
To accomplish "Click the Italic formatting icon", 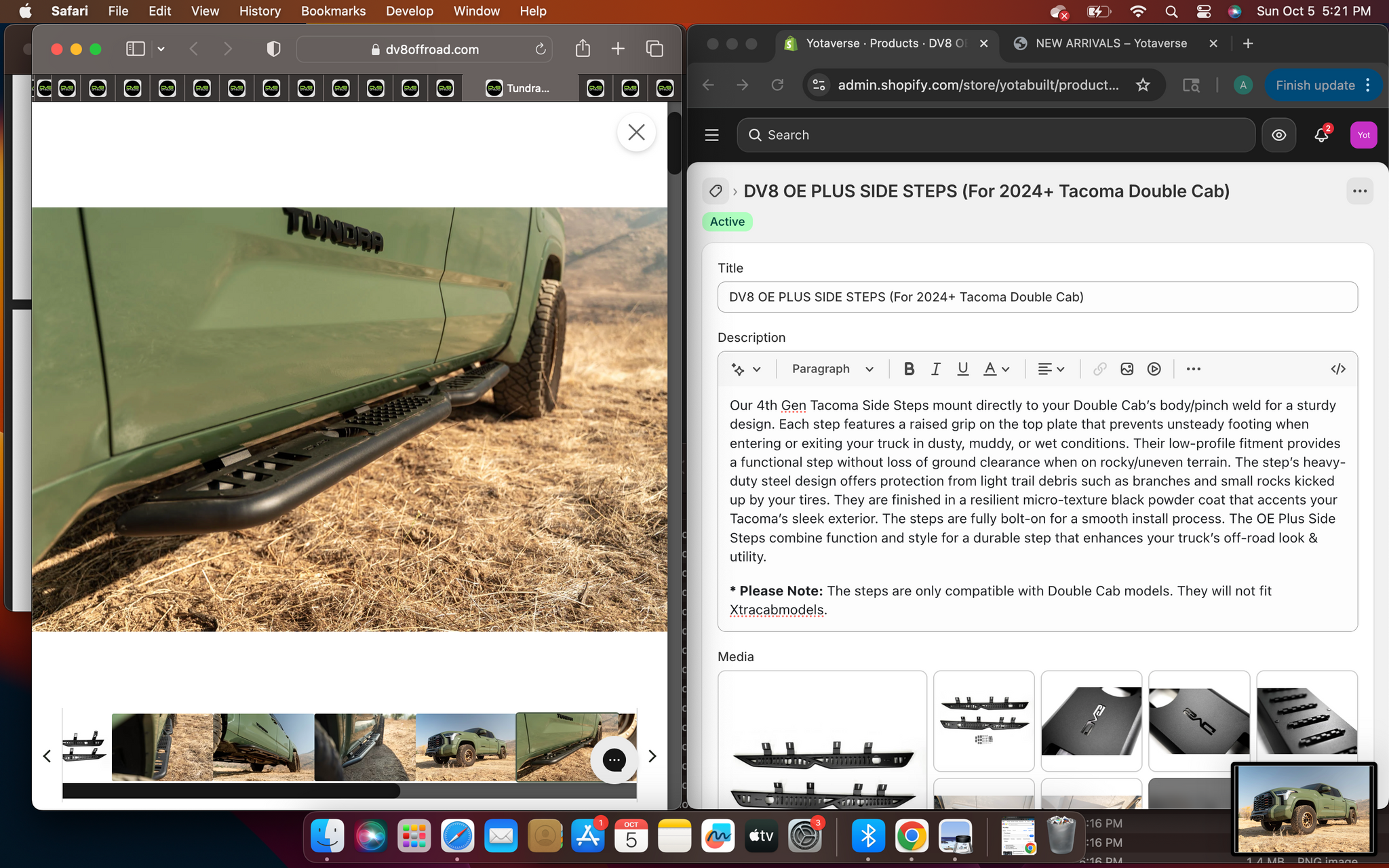I will point(936,369).
